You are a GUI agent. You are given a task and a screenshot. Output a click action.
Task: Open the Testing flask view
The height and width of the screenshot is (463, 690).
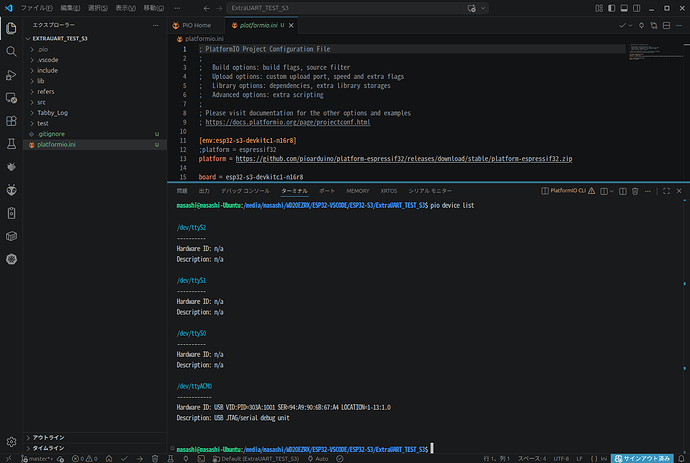pos(11,144)
